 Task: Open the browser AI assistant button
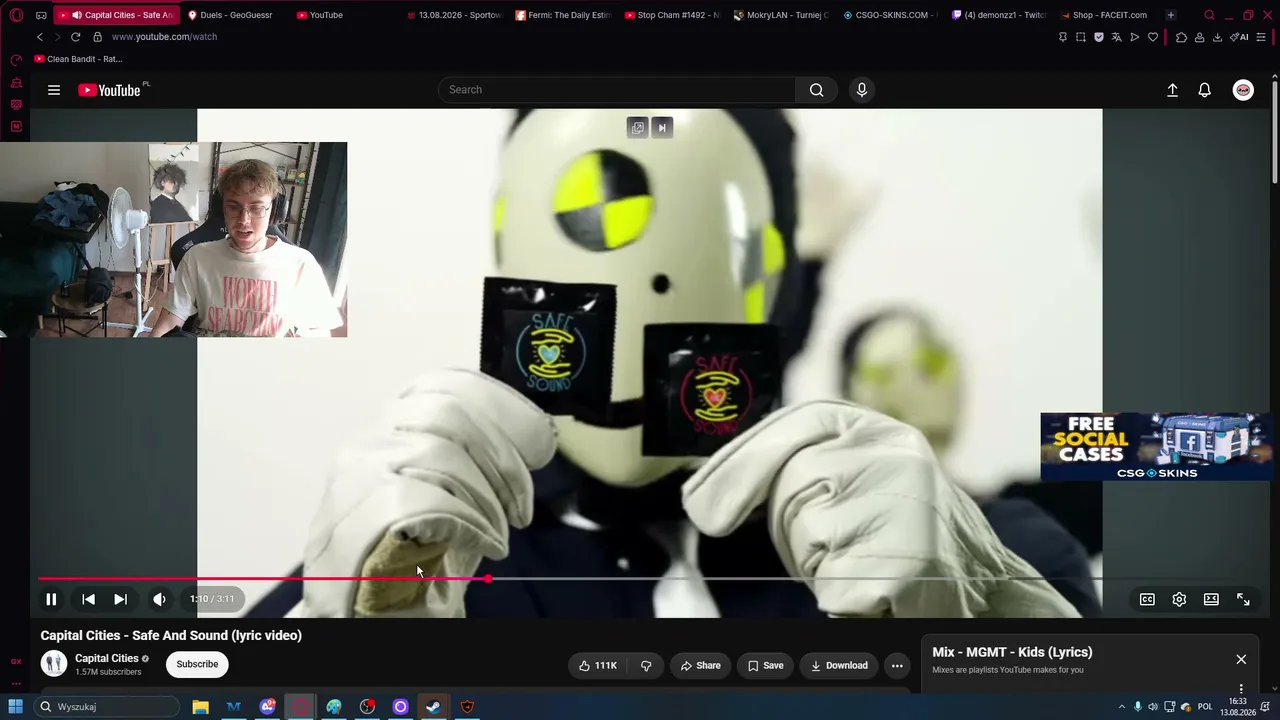point(1241,37)
